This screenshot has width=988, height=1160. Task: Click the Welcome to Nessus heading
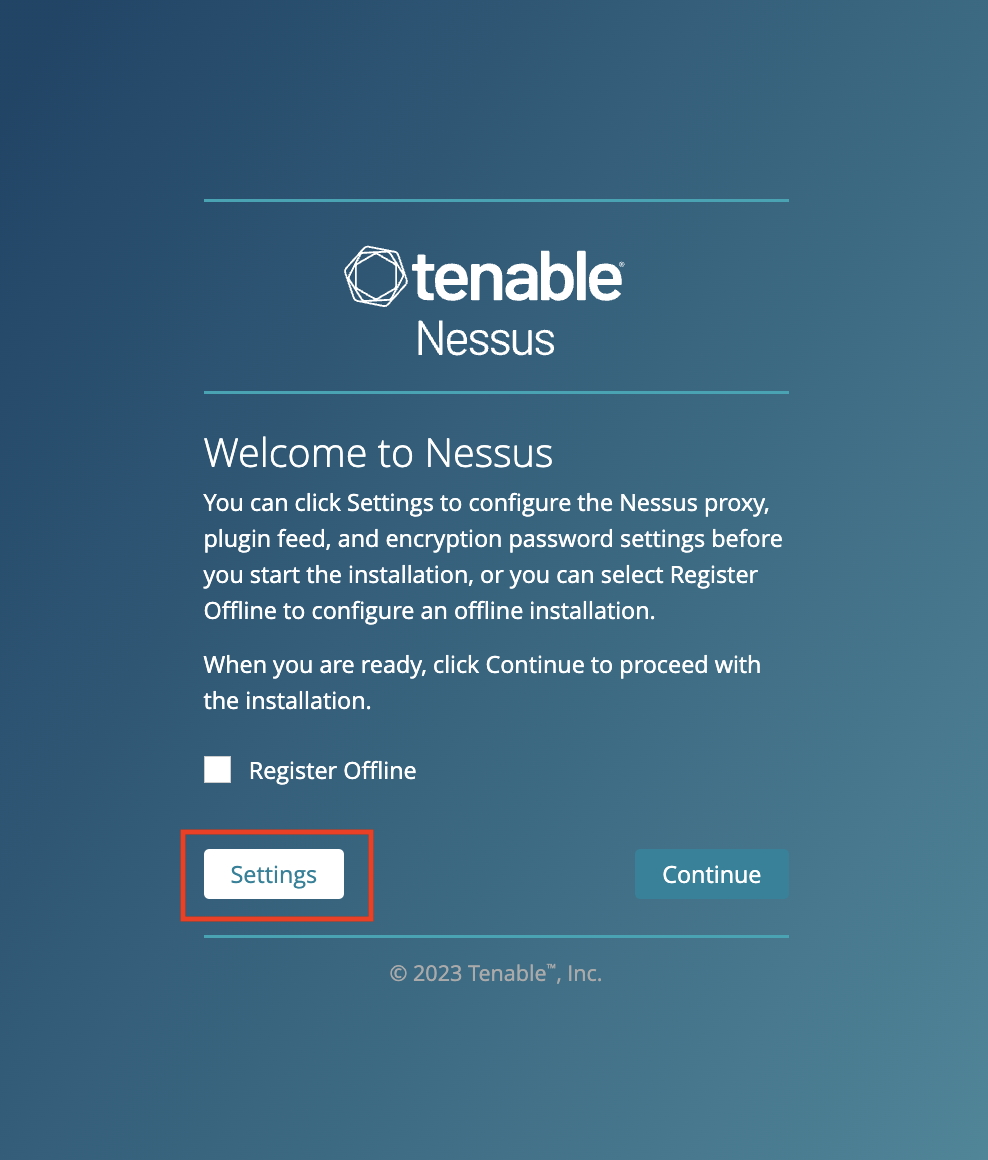point(378,453)
